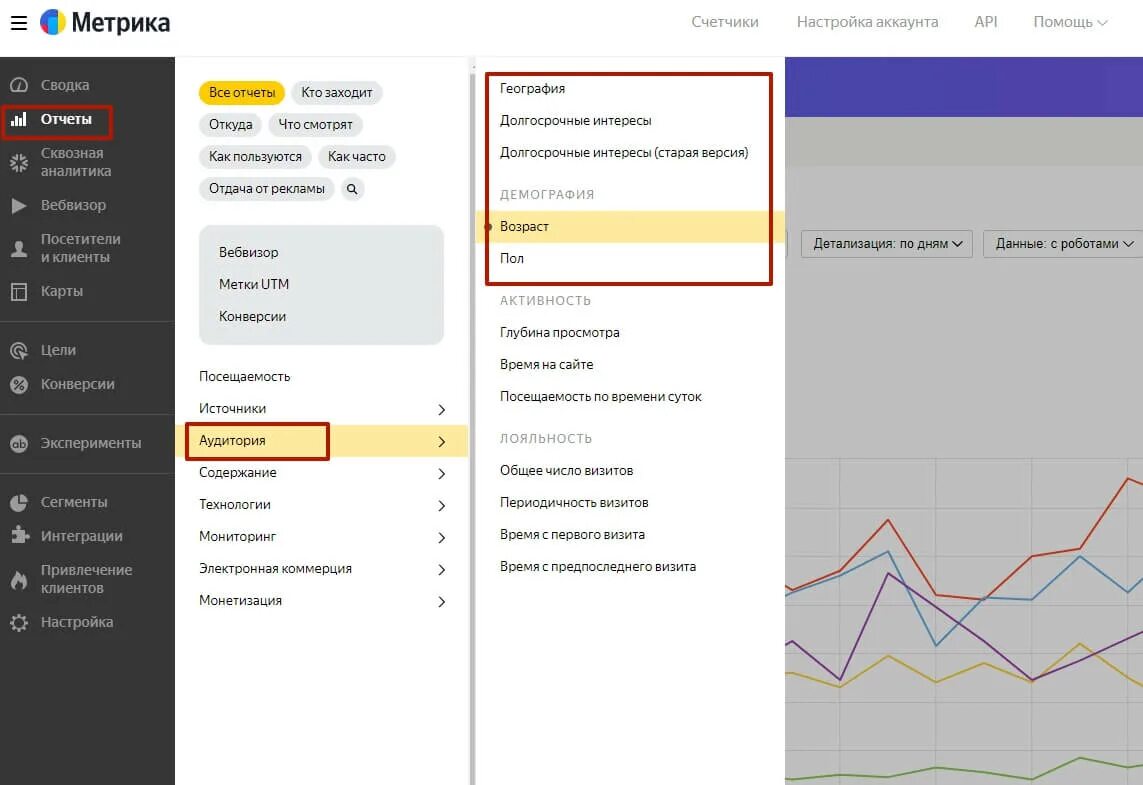The height and width of the screenshot is (785, 1143).
Task: Click the Настройка gear icon
Action: (x=19, y=622)
